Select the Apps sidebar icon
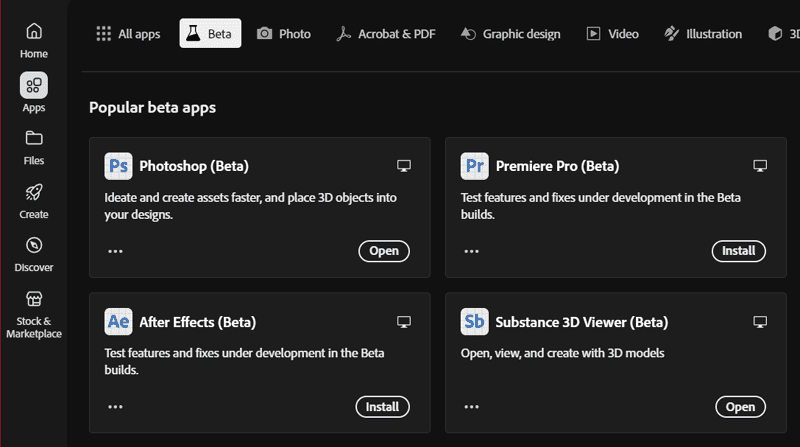 34,85
